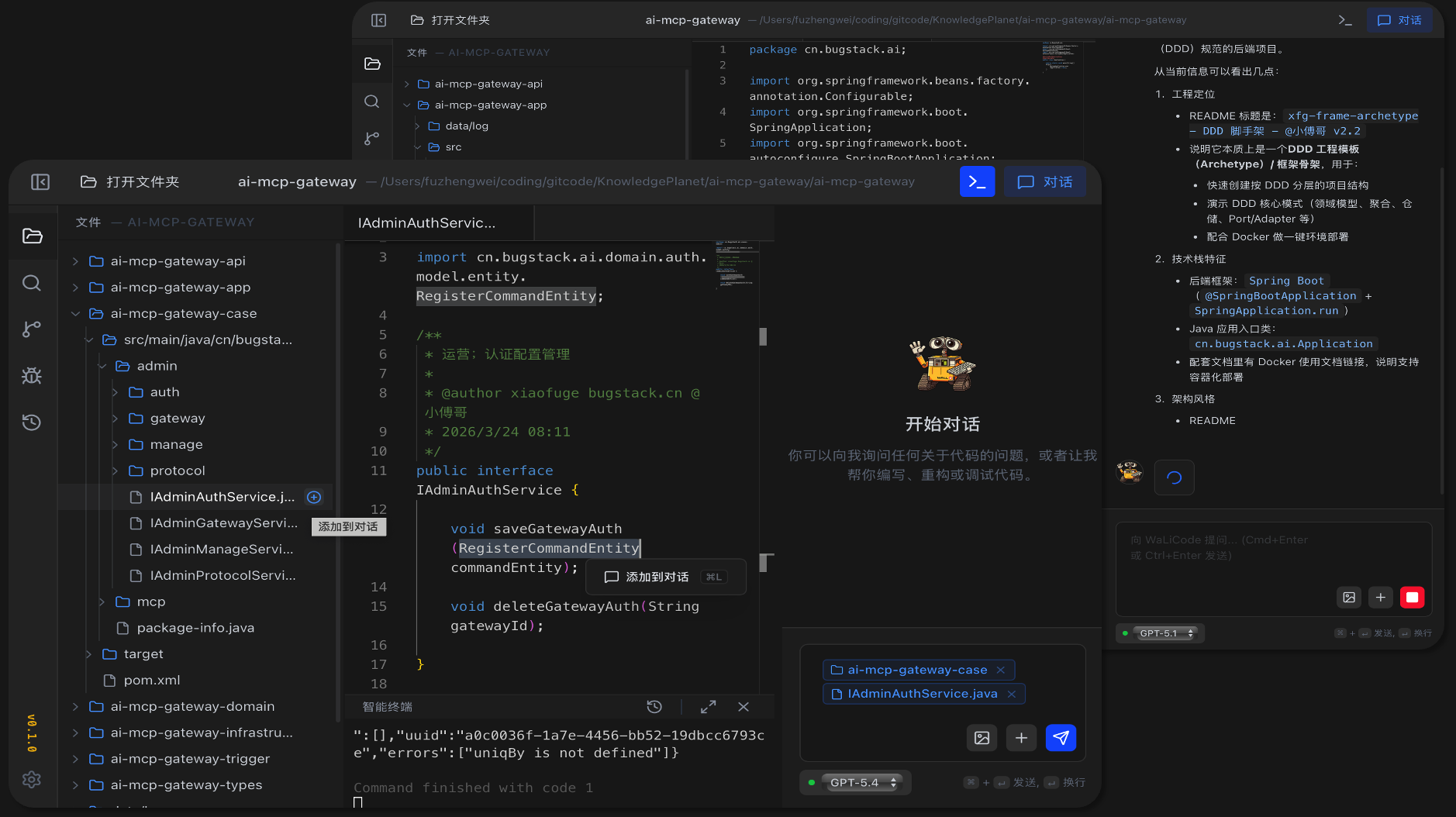Switch to the IAdminAuthService editor tab
The height and width of the screenshot is (817, 1456).
[x=427, y=223]
